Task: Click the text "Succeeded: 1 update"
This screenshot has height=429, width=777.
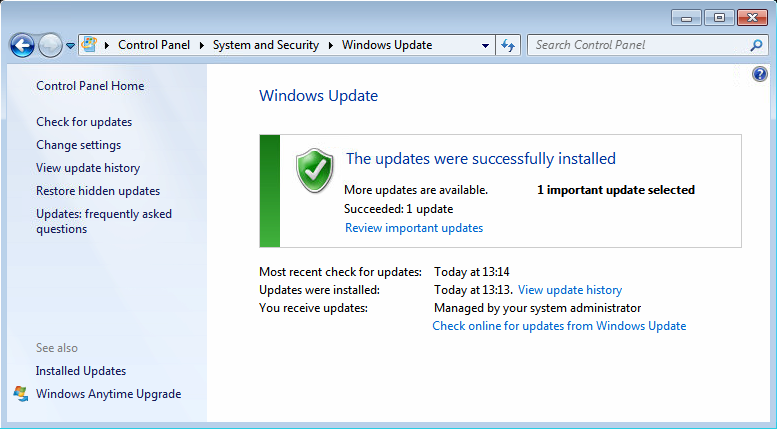Action: (x=398, y=209)
